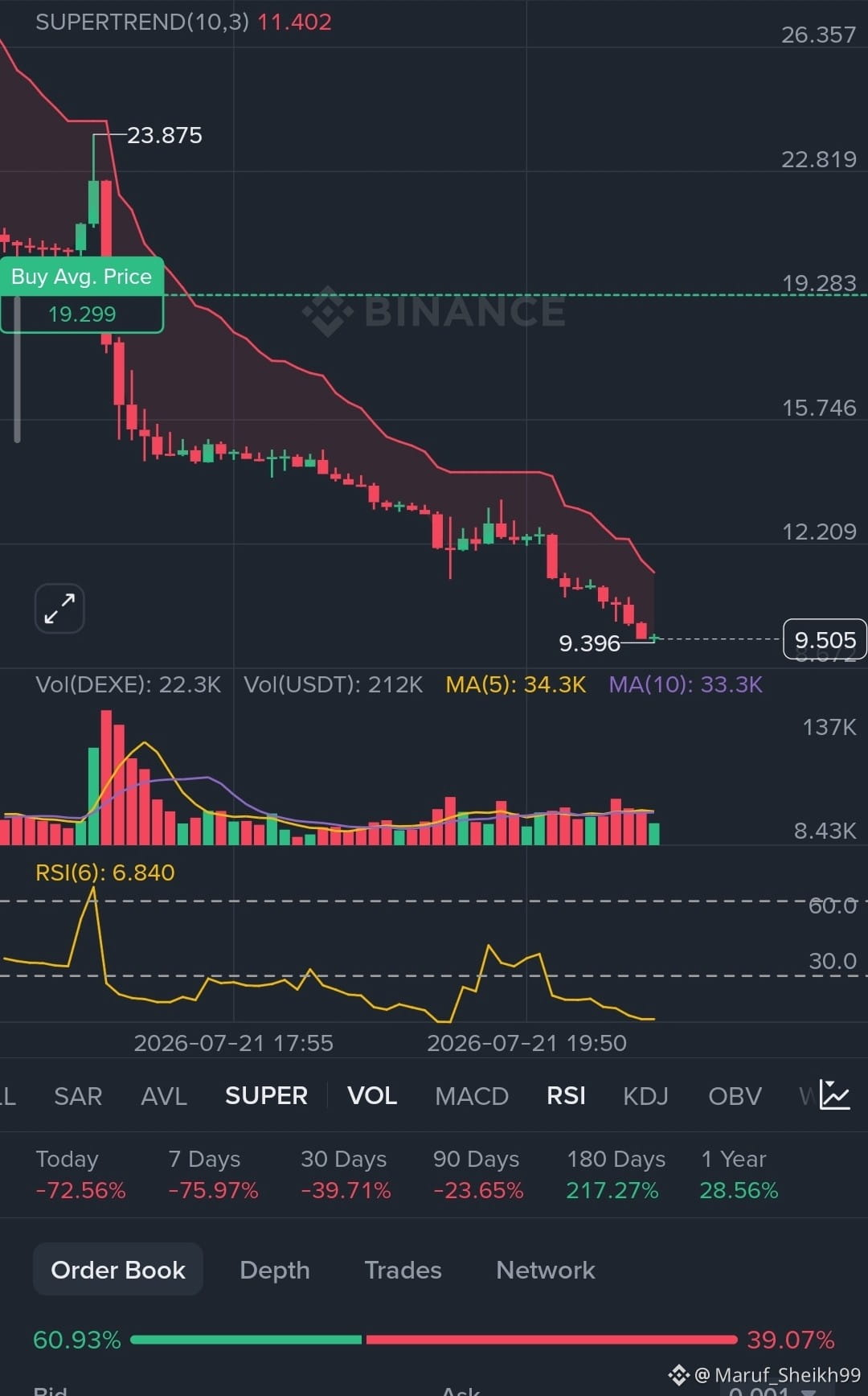868x1396 pixels.
Task: Switch to the Network tab
Action: (x=546, y=1270)
